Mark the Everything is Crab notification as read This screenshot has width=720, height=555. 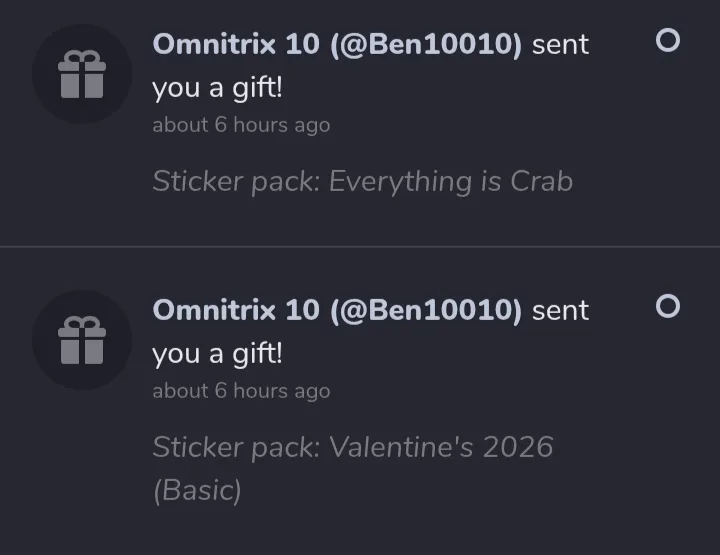coord(667,41)
